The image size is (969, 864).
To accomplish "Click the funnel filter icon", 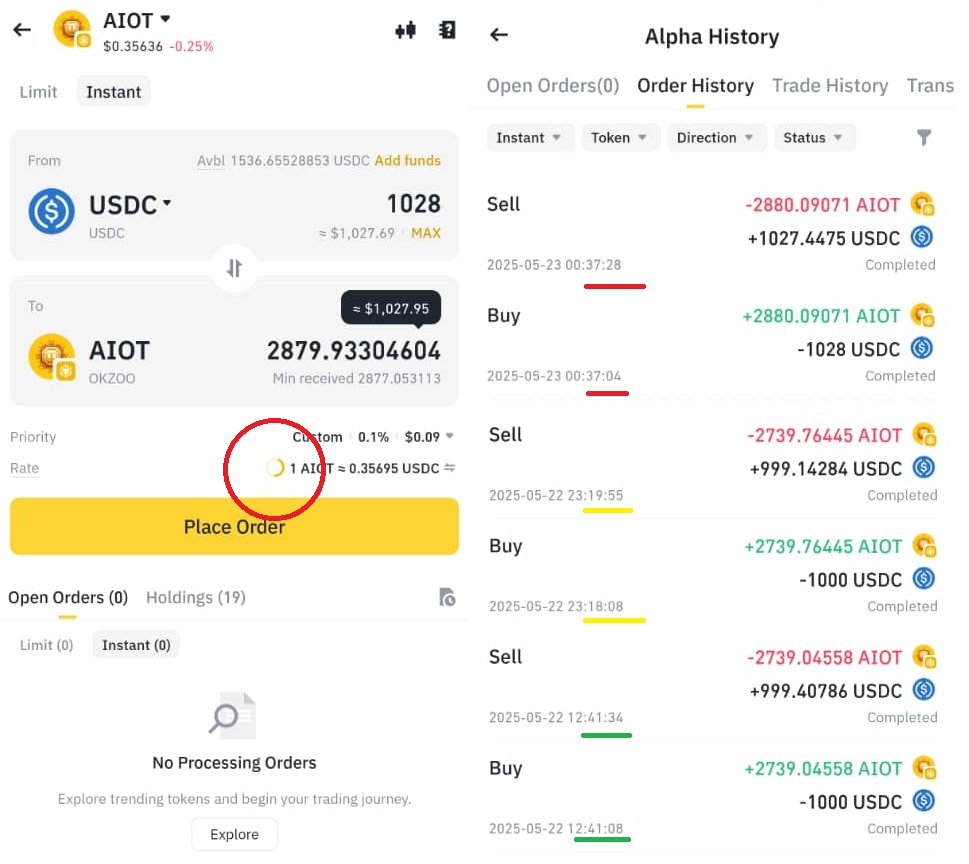I will [924, 137].
